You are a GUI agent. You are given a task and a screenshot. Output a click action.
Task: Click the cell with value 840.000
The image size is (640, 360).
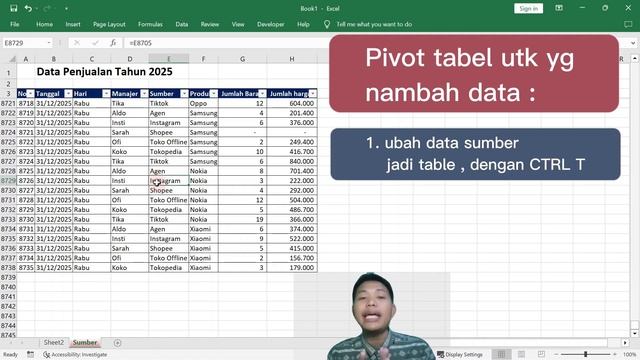point(292,162)
